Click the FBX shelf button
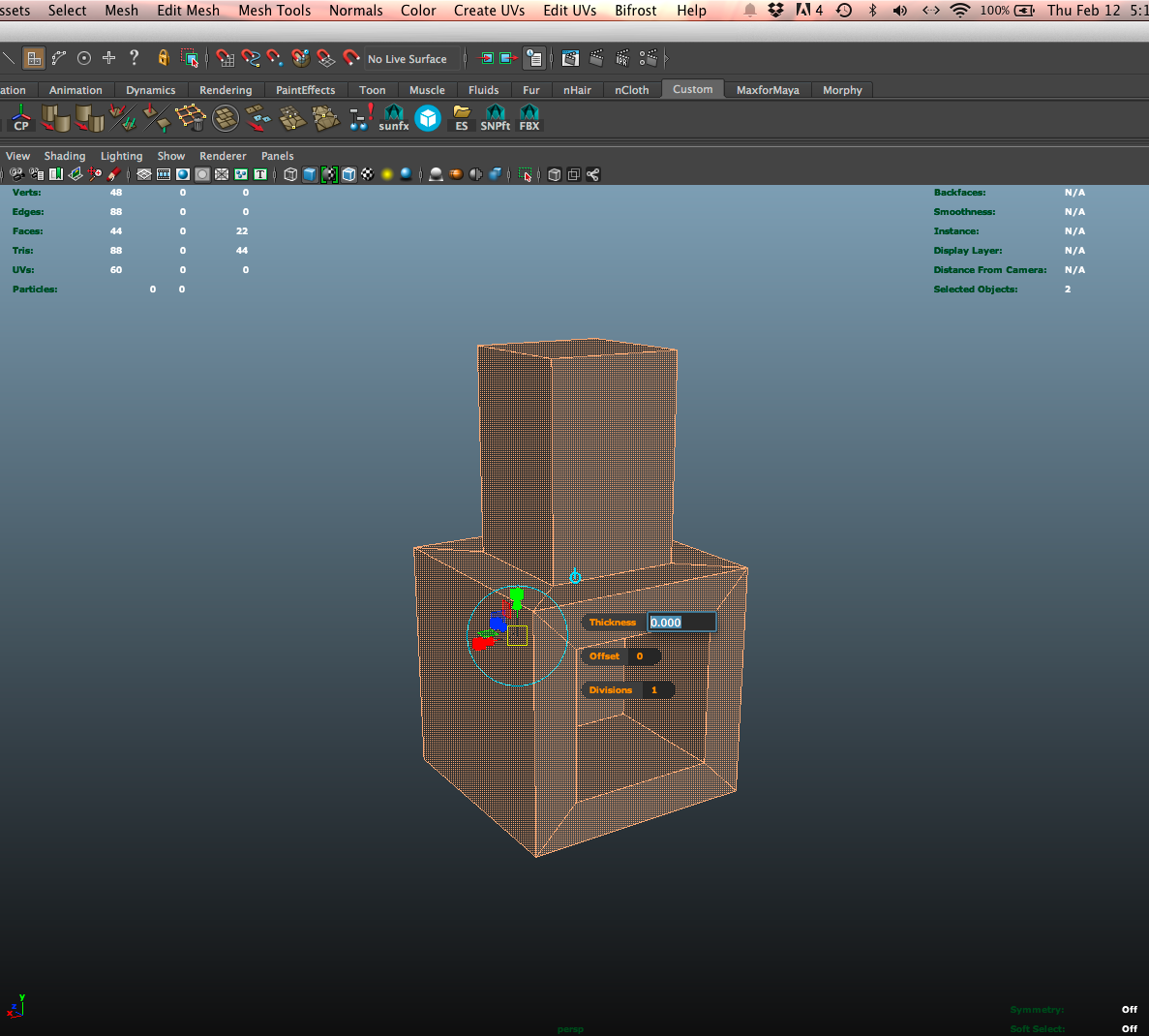 pos(529,118)
